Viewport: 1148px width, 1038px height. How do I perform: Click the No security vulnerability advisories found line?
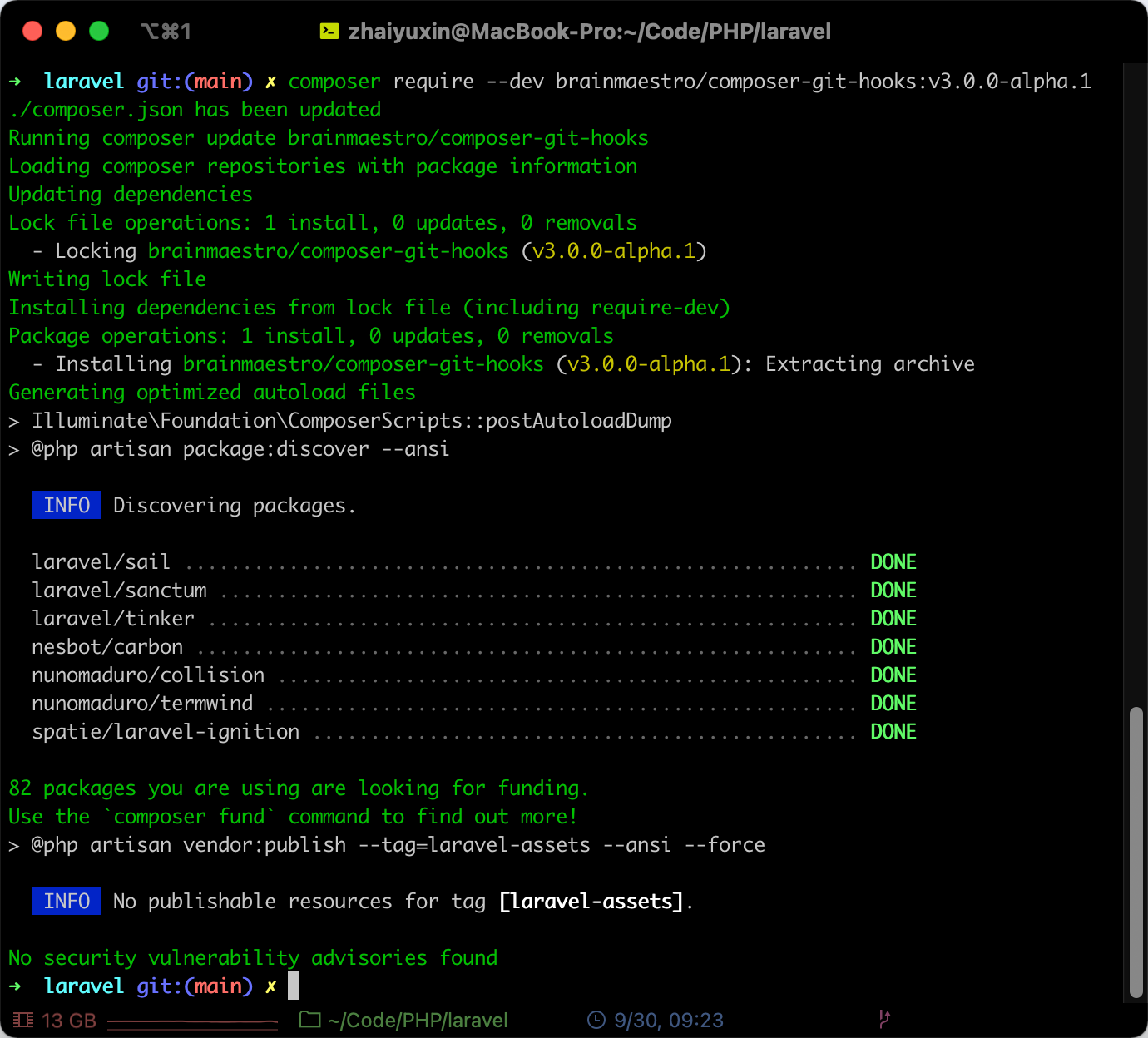253,958
